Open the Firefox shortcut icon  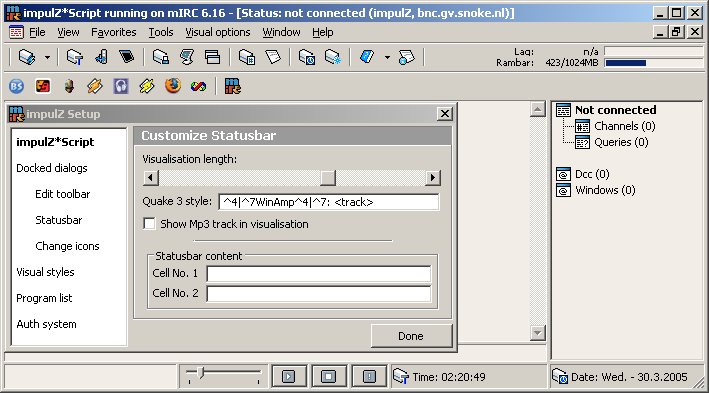point(172,85)
